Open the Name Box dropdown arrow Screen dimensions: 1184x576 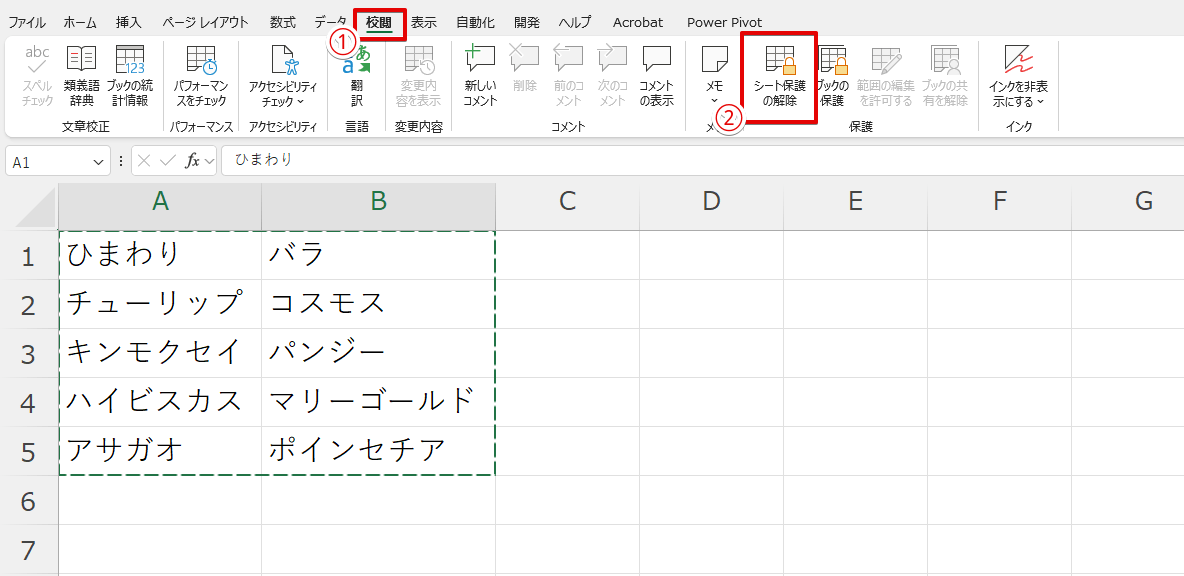click(99, 161)
